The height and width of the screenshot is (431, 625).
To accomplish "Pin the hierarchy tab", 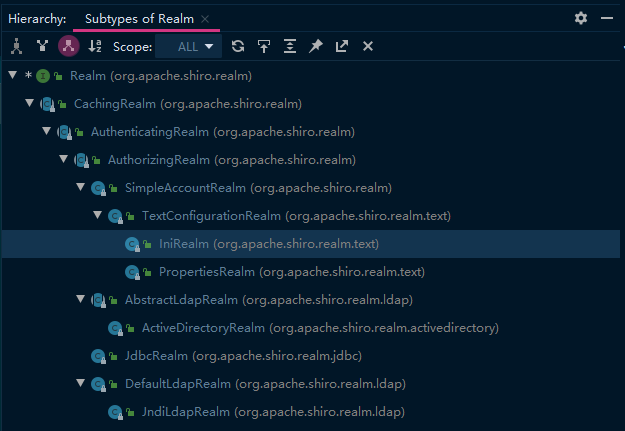I will pos(316,46).
